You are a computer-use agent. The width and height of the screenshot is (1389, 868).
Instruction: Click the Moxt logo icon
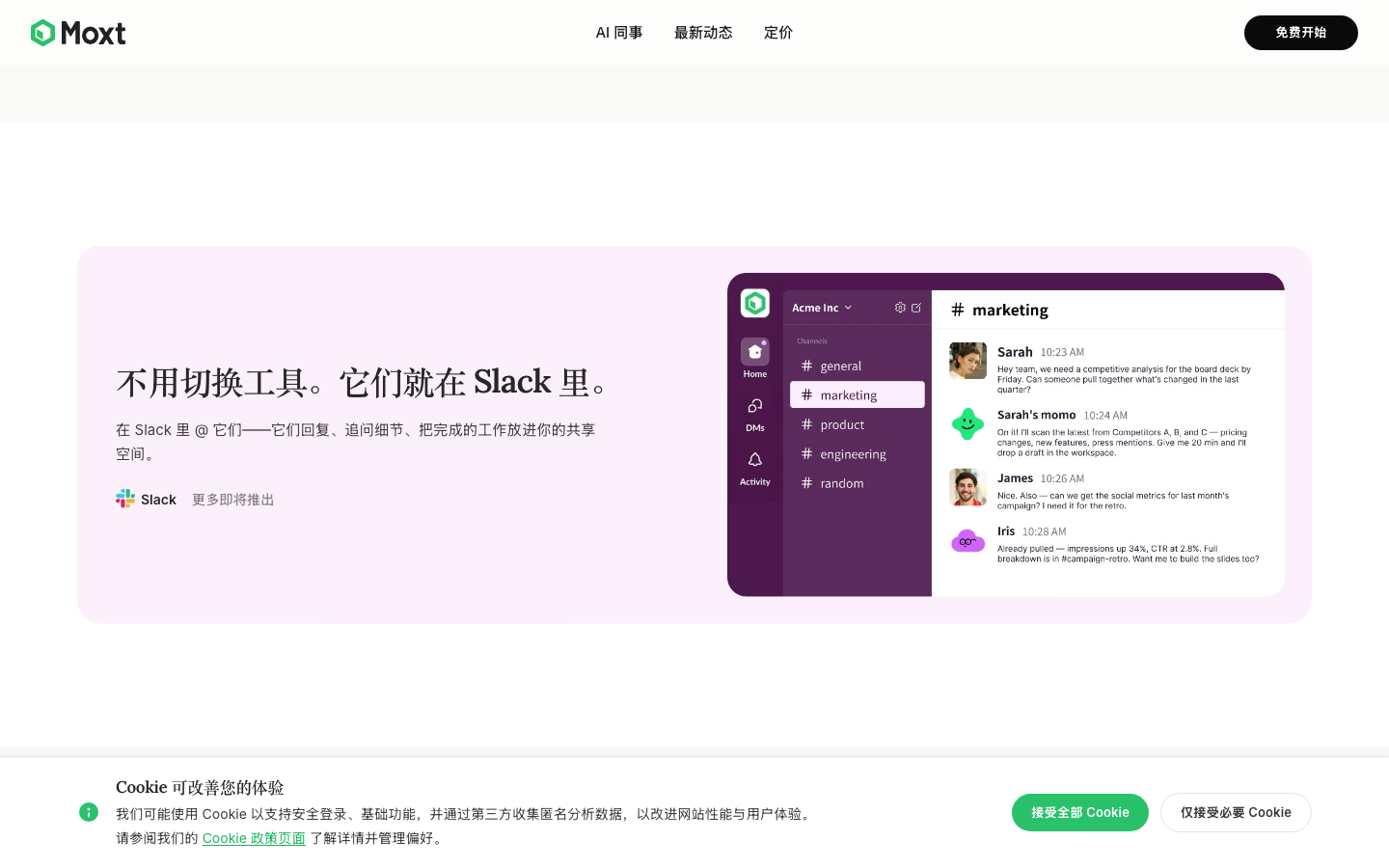coord(42,33)
